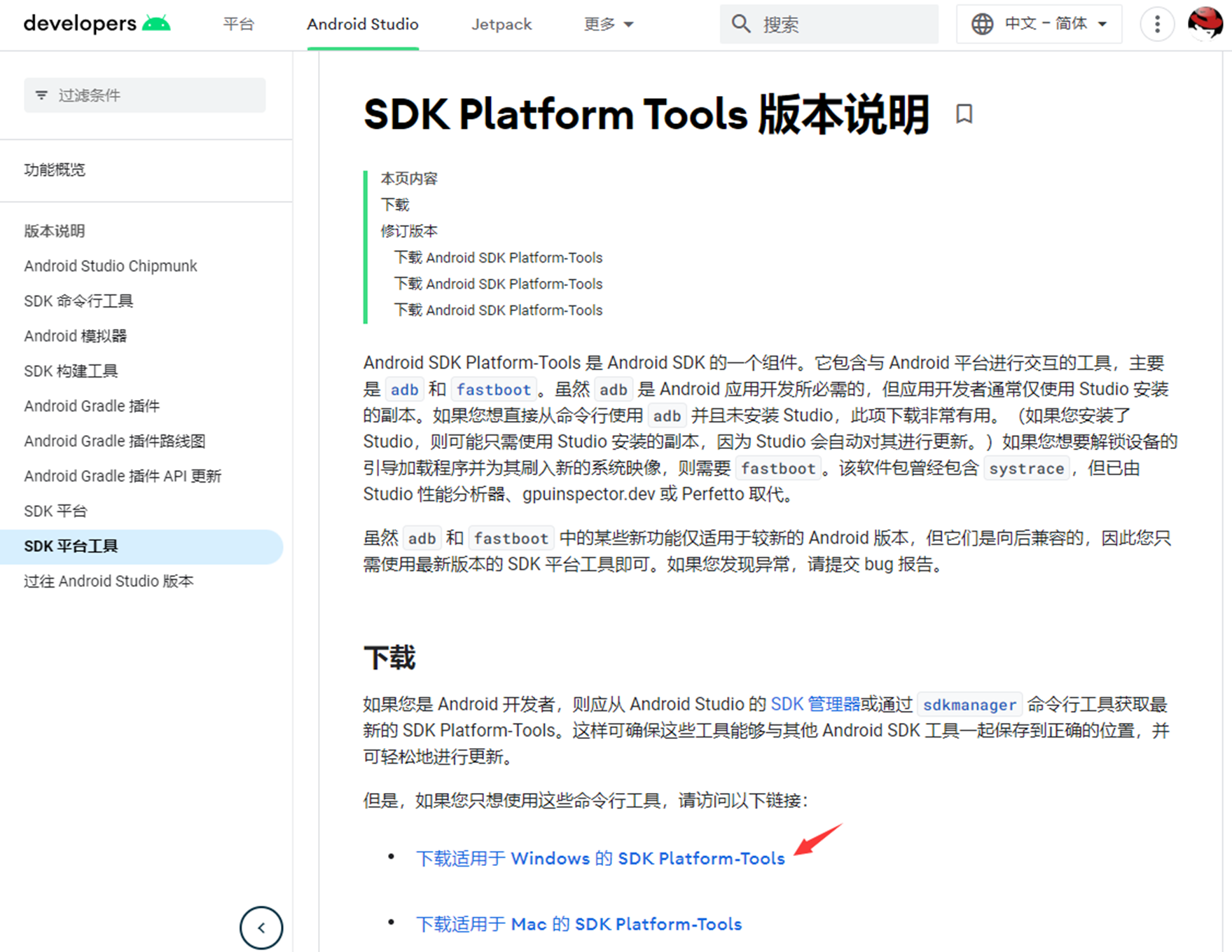1232x952 pixels.
Task: Switch to the 平台 tab
Action: pos(238,25)
